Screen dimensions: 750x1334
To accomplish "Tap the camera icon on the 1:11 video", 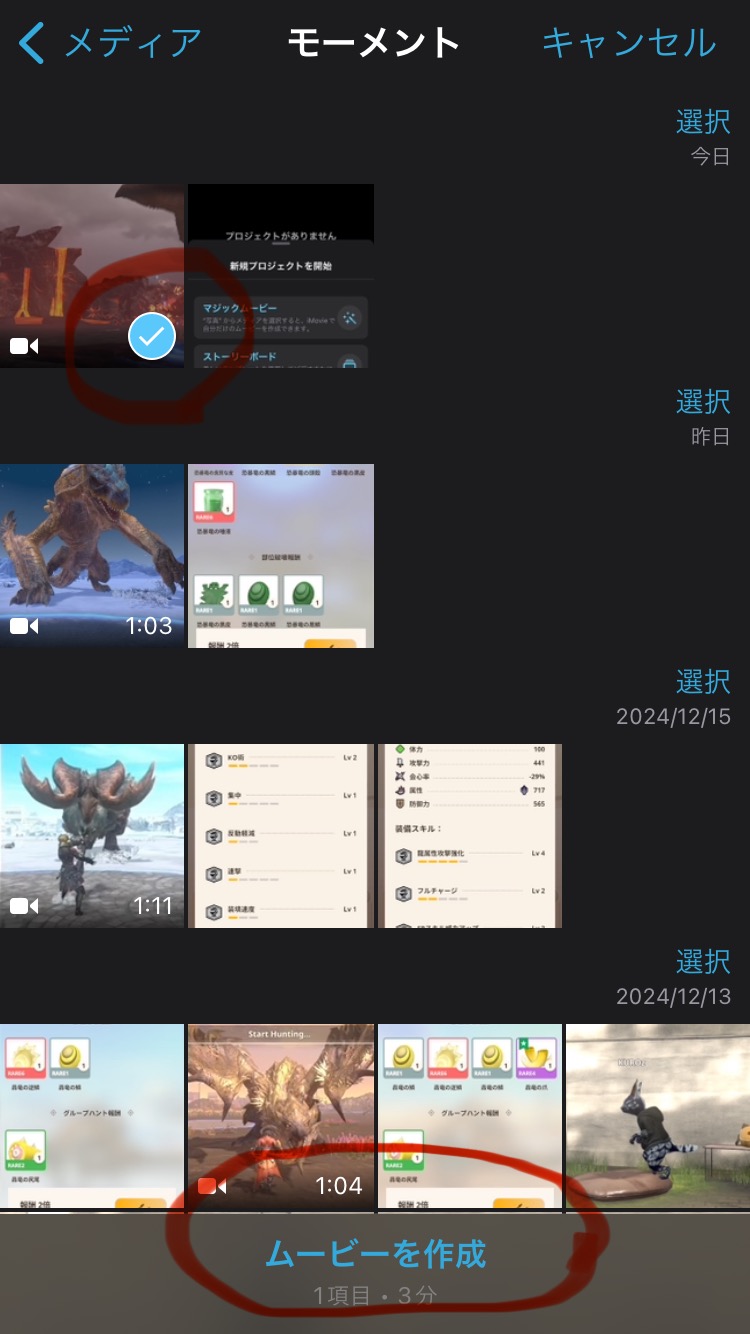I will [x=24, y=906].
